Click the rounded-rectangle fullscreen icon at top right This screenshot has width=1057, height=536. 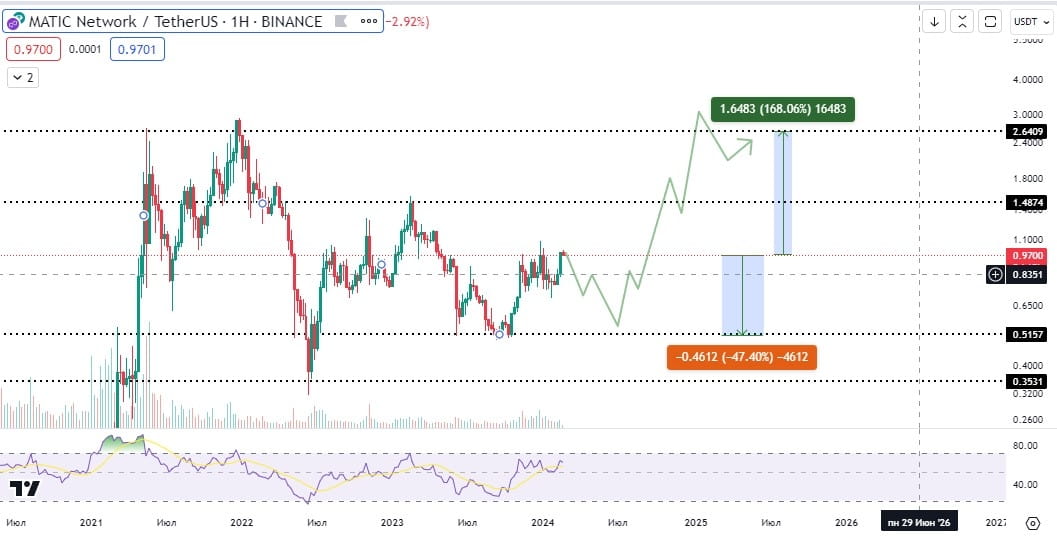point(990,22)
